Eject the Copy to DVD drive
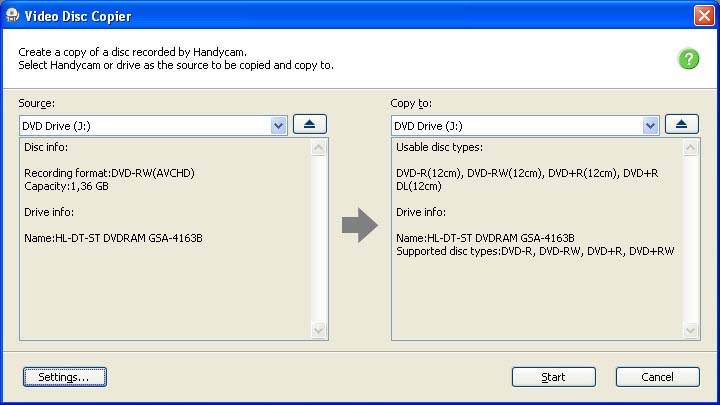 pyautogui.click(x=681, y=125)
